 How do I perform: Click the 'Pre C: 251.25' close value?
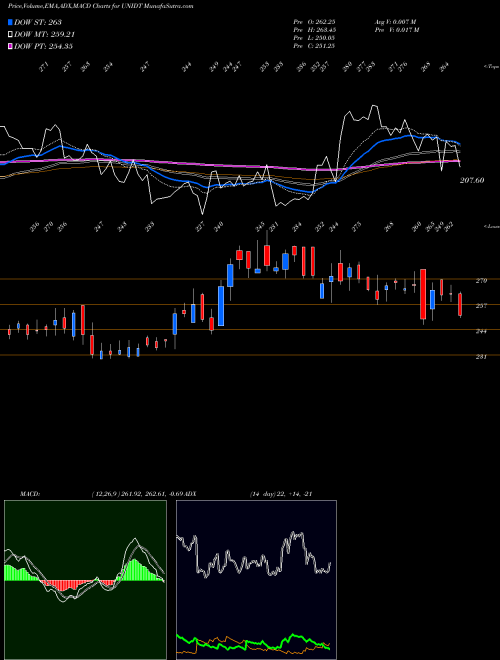314,46
